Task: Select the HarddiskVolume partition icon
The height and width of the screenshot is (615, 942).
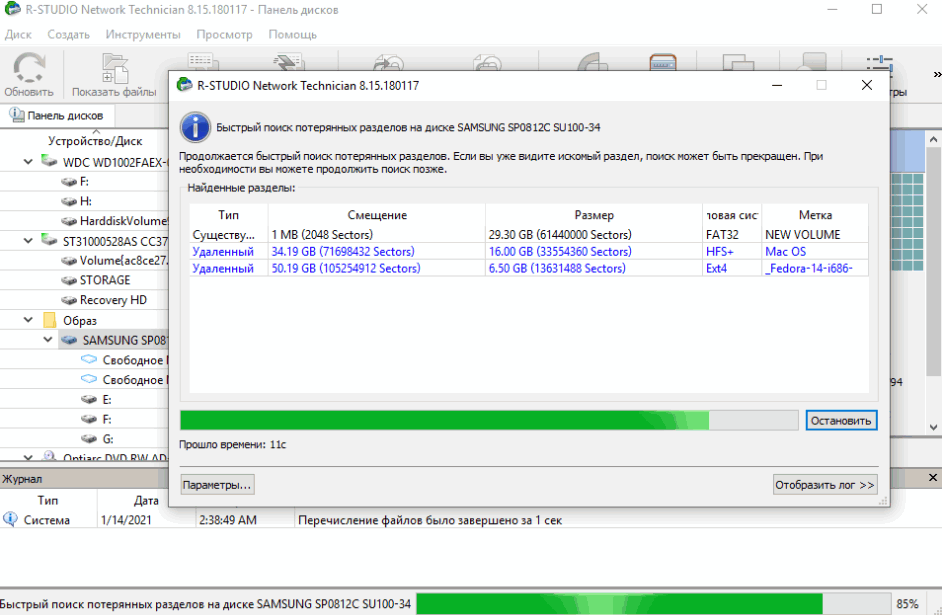Action: (69, 221)
